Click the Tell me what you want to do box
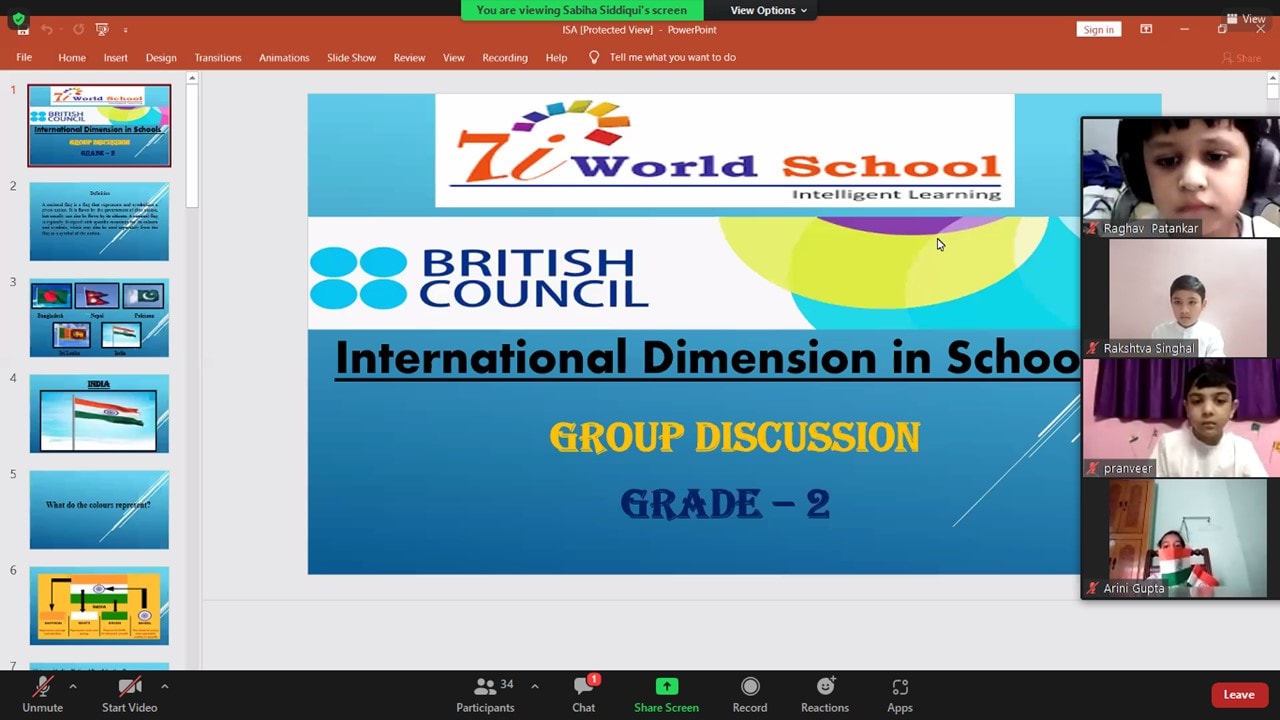 (673, 57)
